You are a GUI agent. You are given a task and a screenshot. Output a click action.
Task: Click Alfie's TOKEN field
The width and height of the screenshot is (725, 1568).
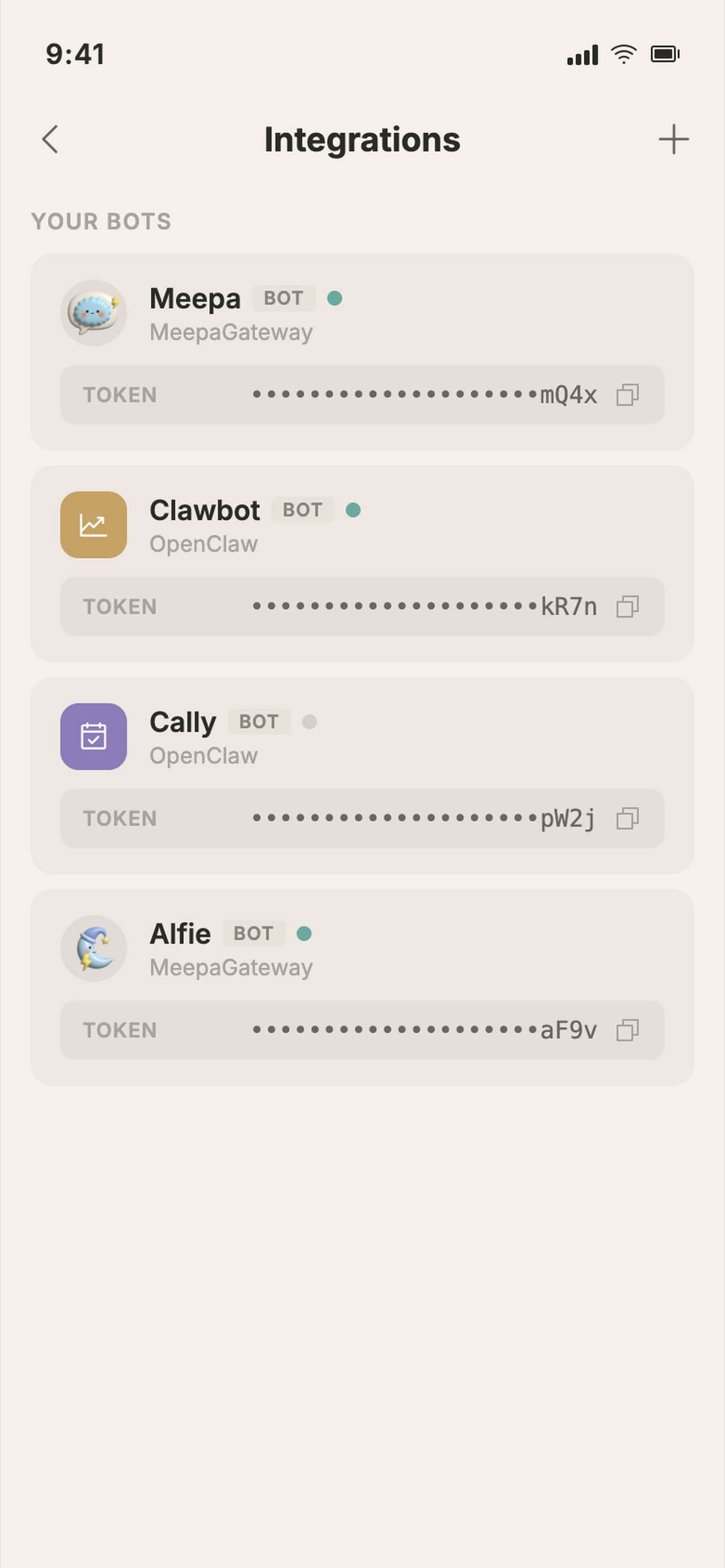[x=119, y=1030]
